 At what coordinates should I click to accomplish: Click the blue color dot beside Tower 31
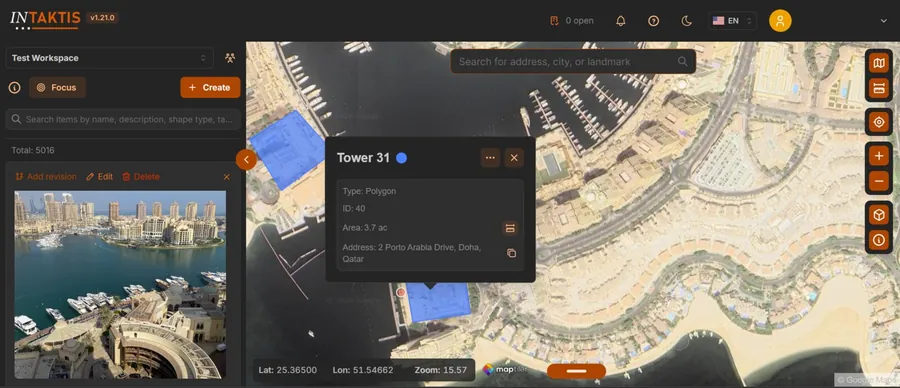click(402, 158)
